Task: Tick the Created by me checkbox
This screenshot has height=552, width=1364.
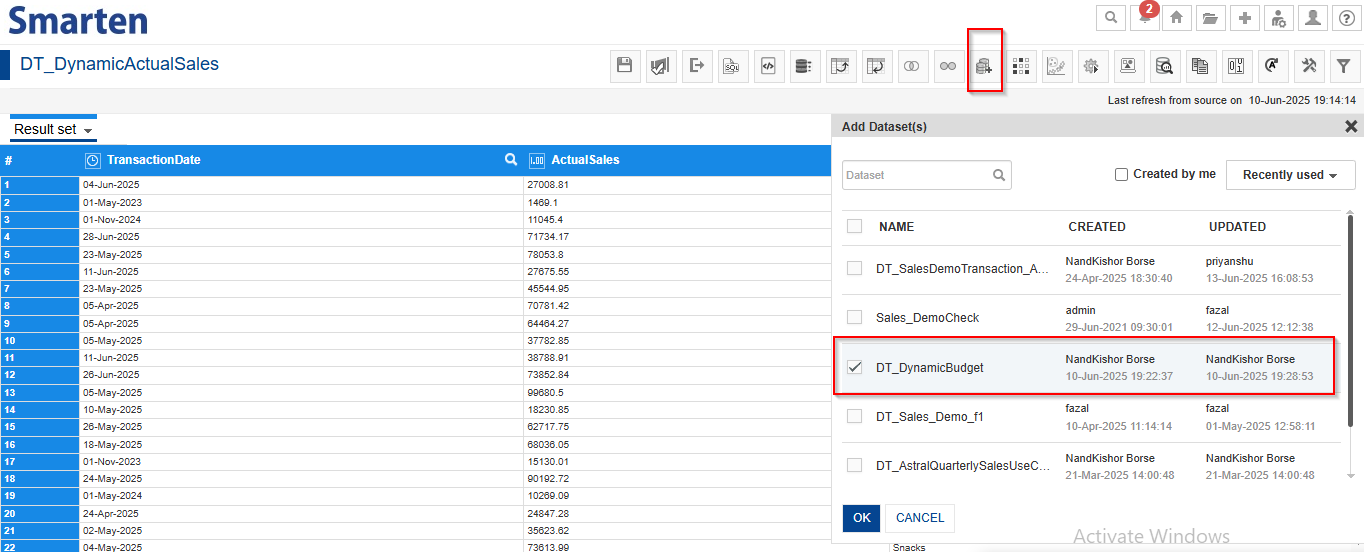Action: click(x=1121, y=174)
